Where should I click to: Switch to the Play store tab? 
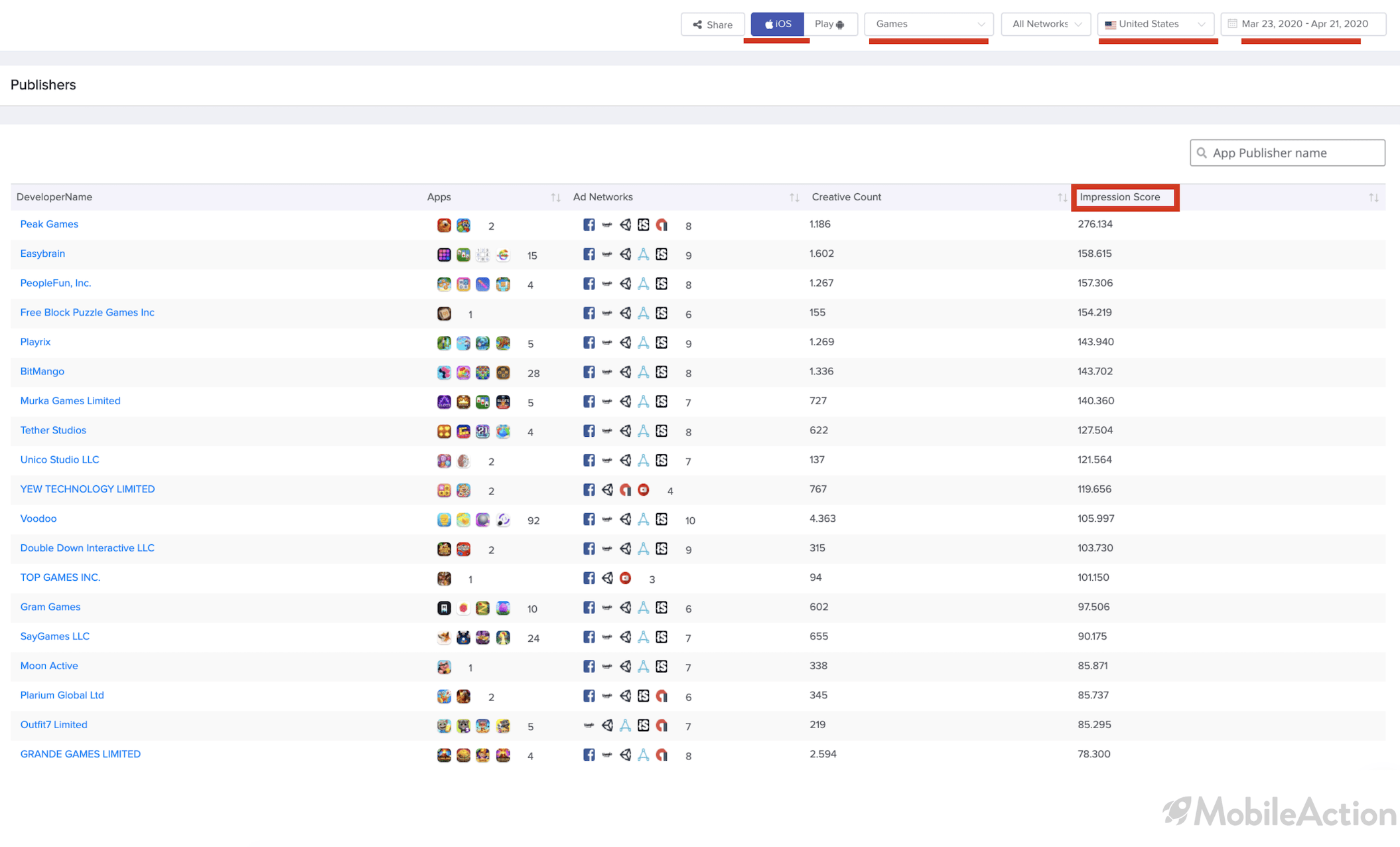tap(830, 24)
